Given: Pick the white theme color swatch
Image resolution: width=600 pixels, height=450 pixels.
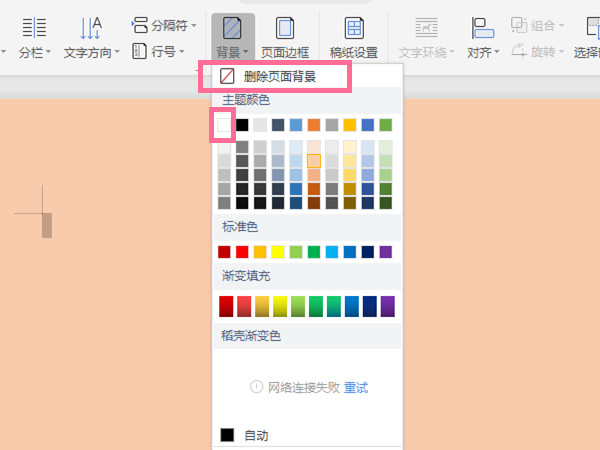Looking at the screenshot, I should tap(224, 125).
